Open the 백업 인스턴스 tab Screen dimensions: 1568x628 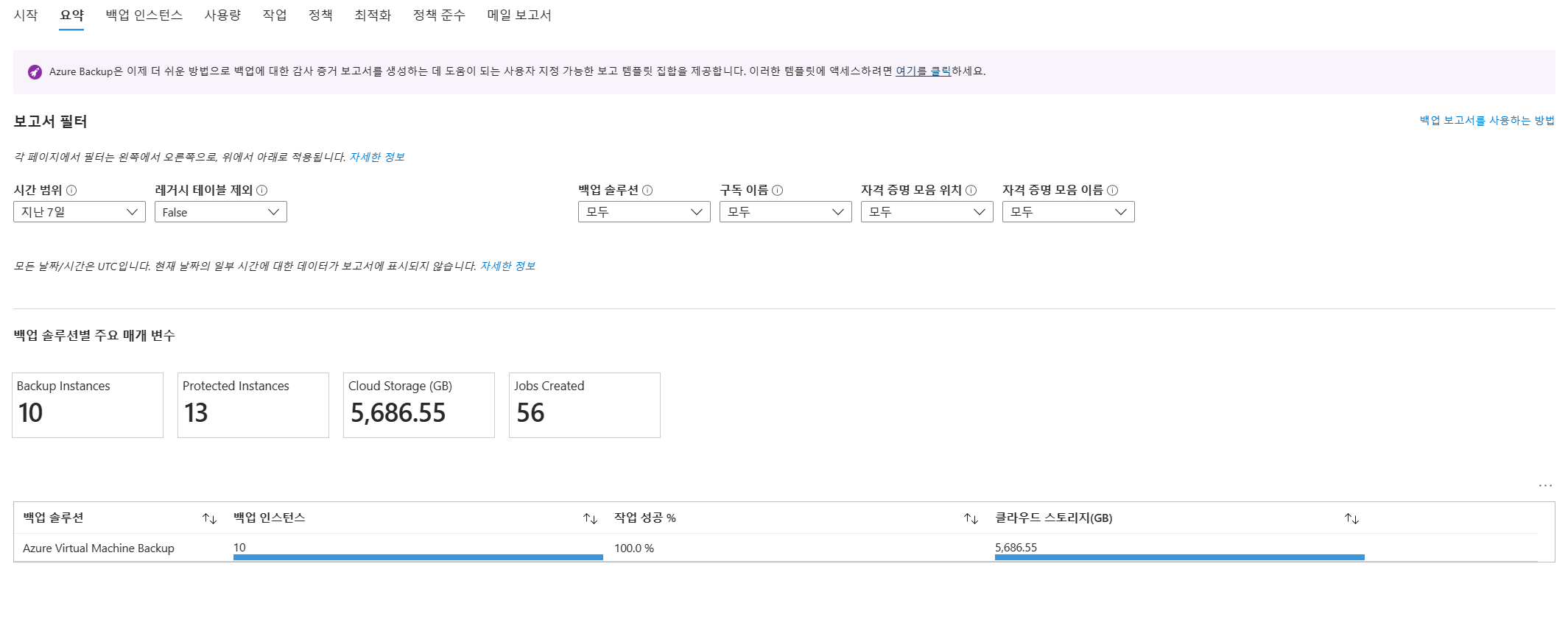144,15
